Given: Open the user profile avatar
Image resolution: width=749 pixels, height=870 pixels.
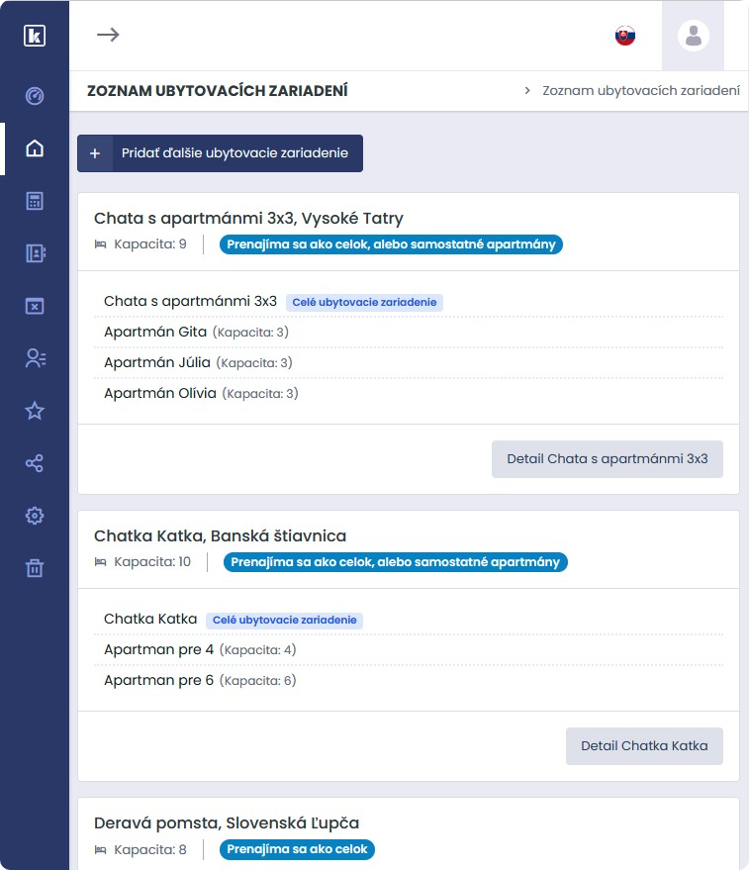Looking at the screenshot, I should (x=693, y=36).
